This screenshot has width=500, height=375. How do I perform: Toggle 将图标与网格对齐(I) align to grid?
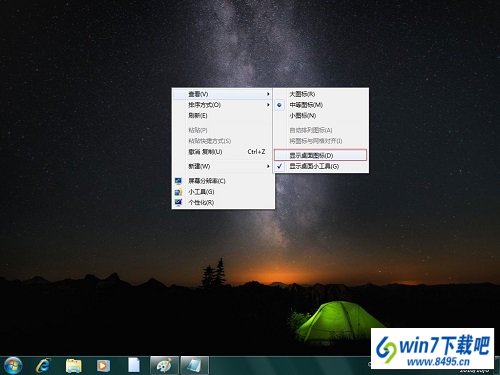pos(321,141)
